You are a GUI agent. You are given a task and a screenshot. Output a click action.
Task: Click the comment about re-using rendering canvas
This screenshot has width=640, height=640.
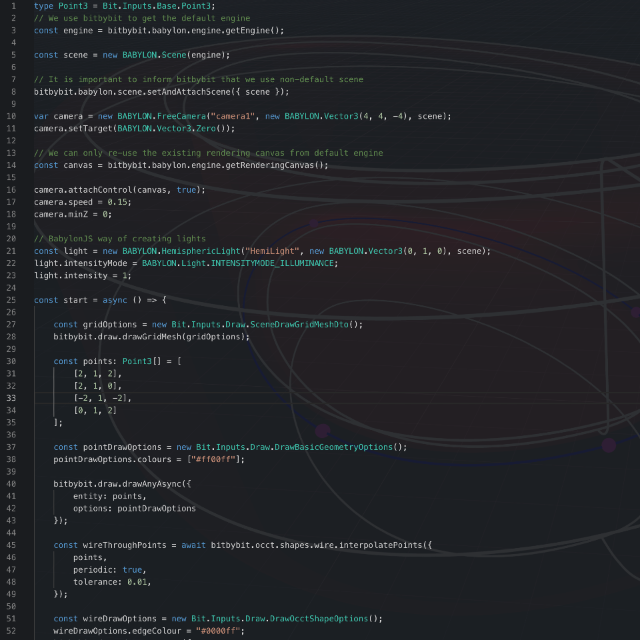click(208, 153)
